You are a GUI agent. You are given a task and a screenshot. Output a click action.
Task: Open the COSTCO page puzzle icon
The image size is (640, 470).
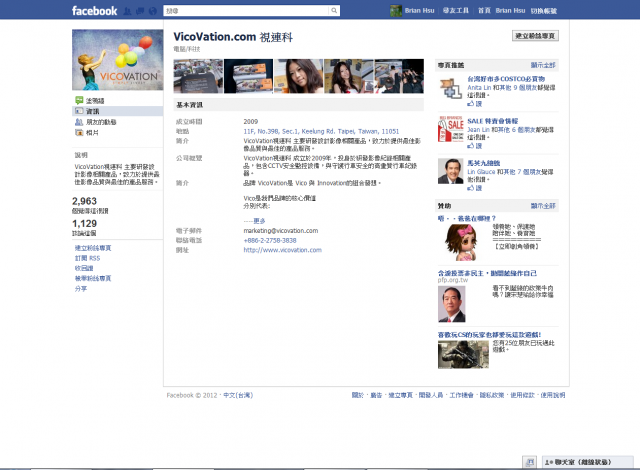[451, 88]
